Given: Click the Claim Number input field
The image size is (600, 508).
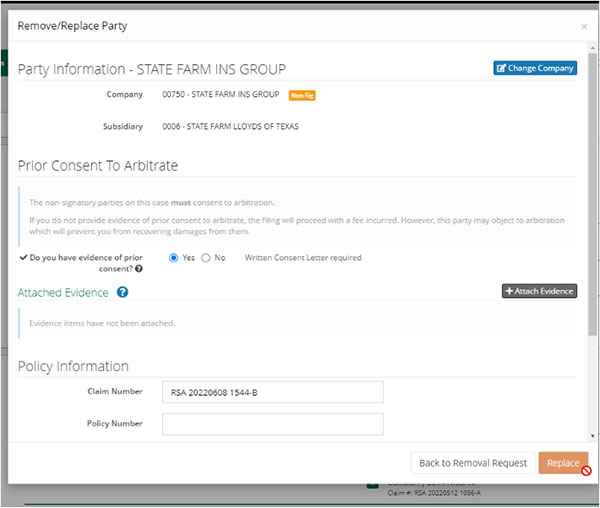Looking at the screenshot, I should 273,392.
